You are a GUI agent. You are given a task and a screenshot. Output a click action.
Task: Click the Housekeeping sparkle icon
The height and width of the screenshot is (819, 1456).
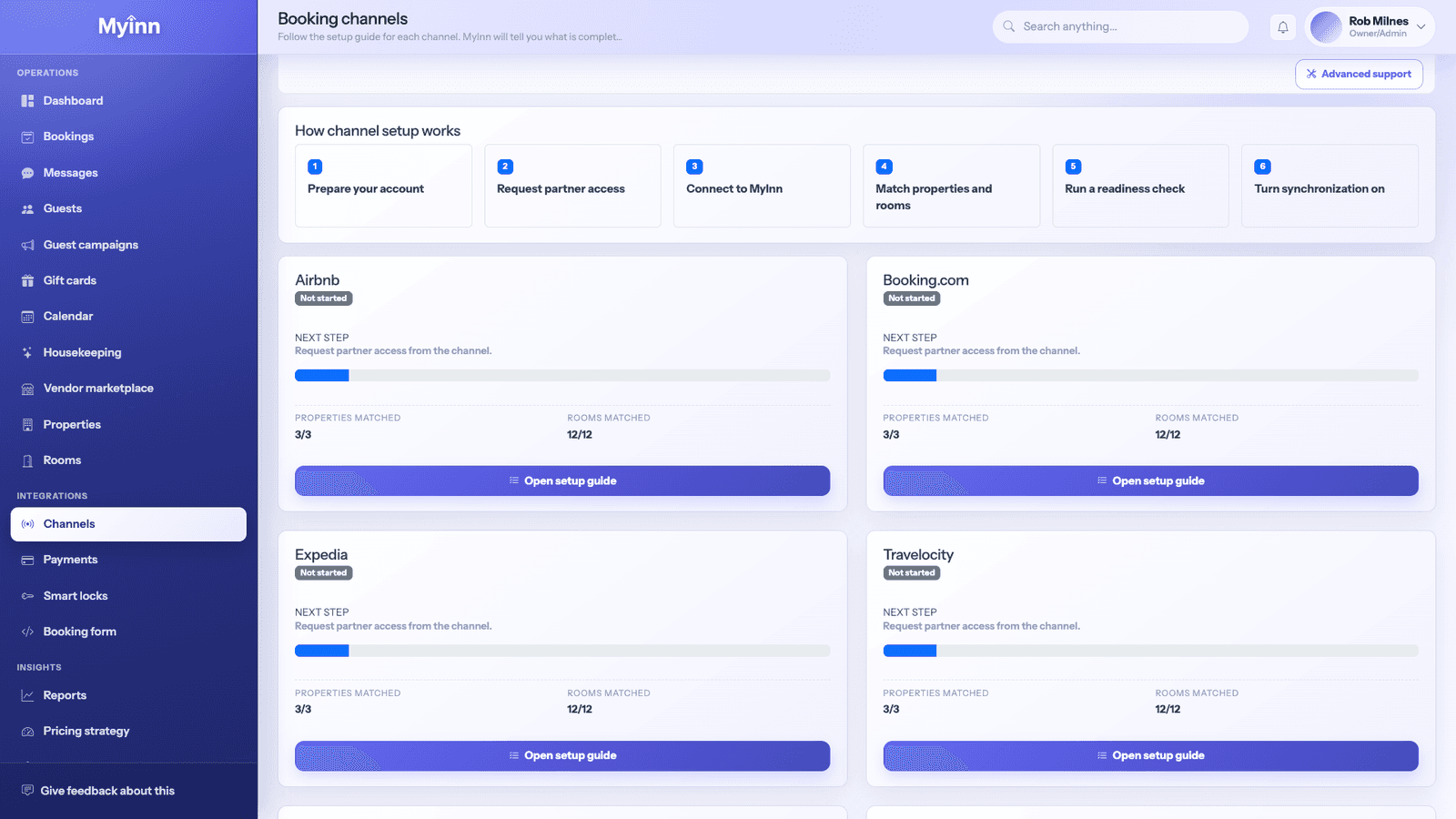point(27,352)
